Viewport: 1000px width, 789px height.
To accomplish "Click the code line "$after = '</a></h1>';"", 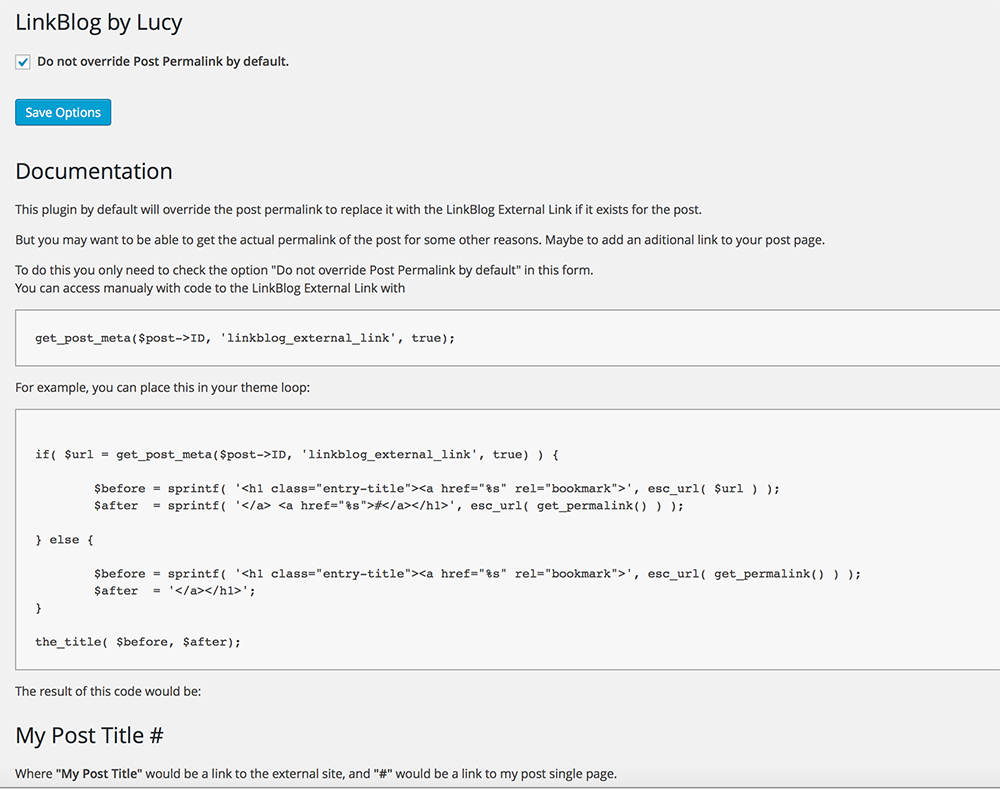I will coord(174,591).
